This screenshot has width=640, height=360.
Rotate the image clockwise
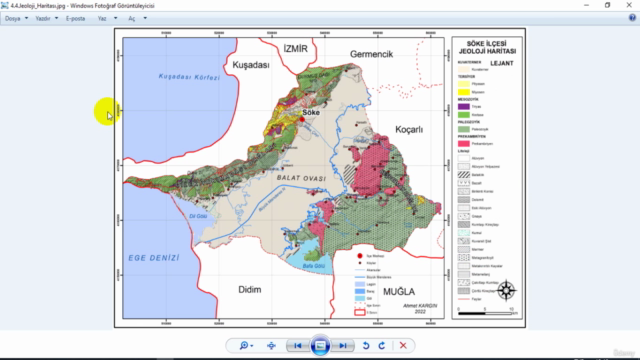(x=382, y=346)
